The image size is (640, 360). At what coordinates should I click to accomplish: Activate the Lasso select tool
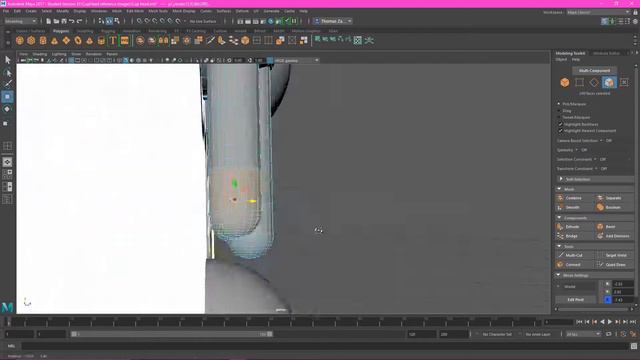pos(7,73)
